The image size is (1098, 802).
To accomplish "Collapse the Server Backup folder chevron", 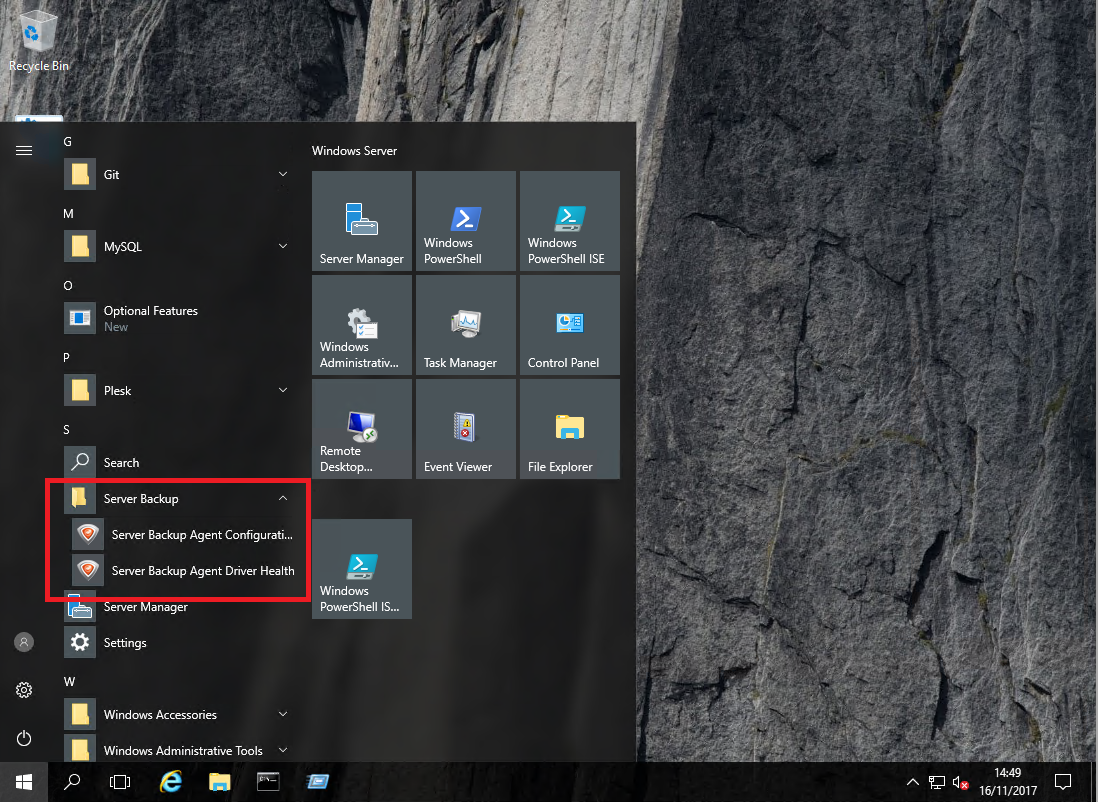I will click(x=283, y=498).
